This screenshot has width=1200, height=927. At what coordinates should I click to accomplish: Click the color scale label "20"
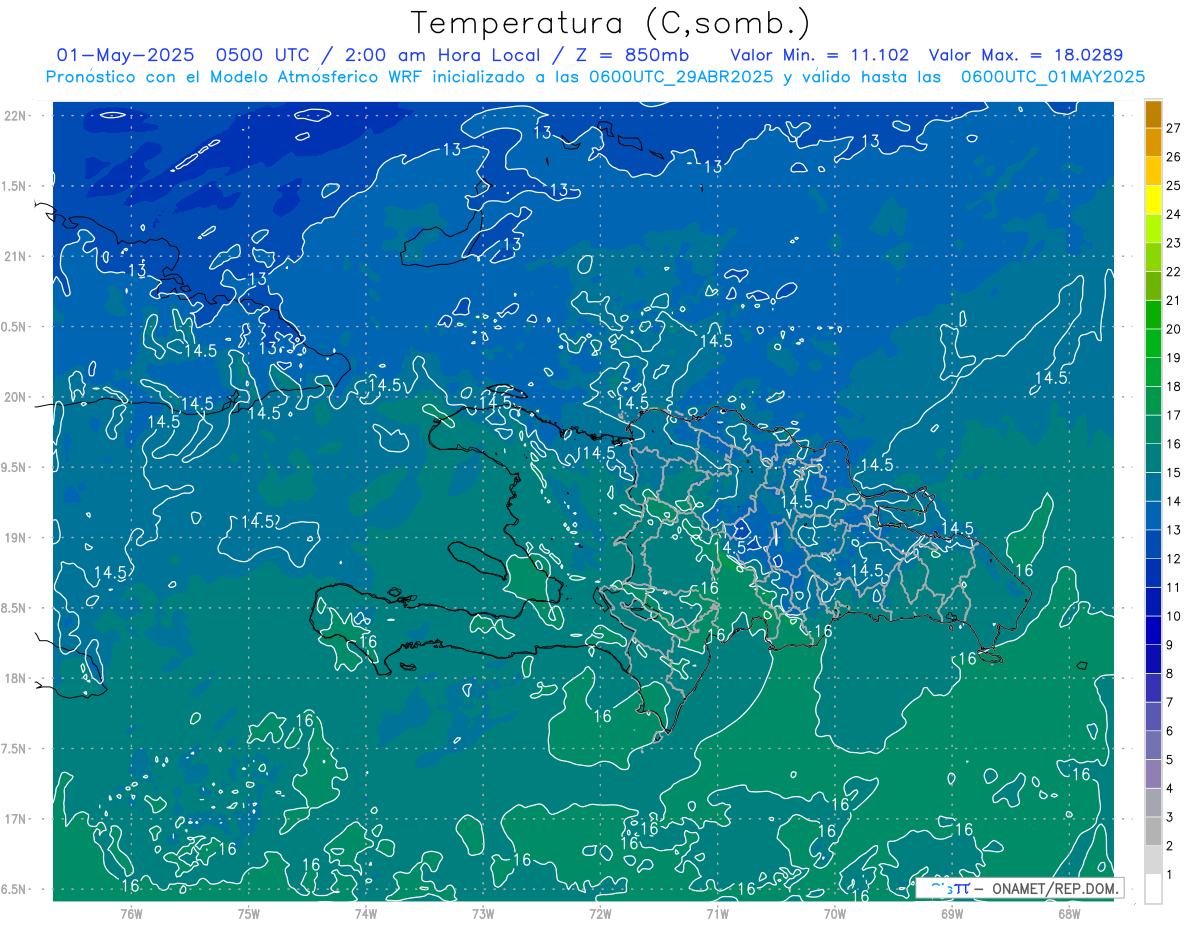[1175, 329]
